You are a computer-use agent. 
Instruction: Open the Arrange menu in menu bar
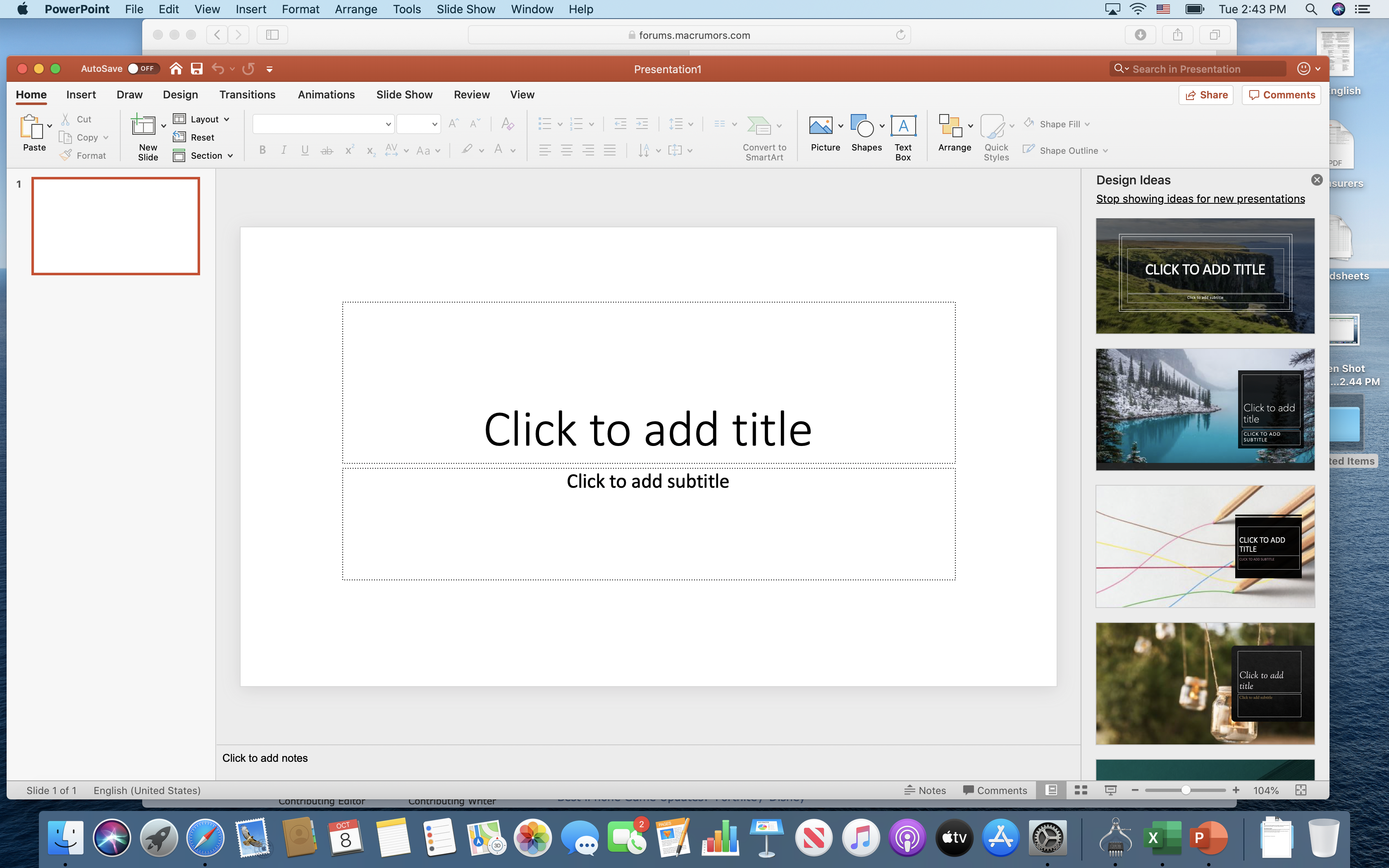click(356, 9)
